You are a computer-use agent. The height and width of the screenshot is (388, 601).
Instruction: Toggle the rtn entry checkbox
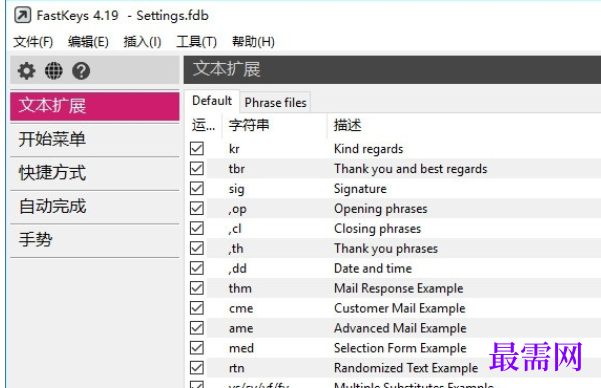[197, 368]
